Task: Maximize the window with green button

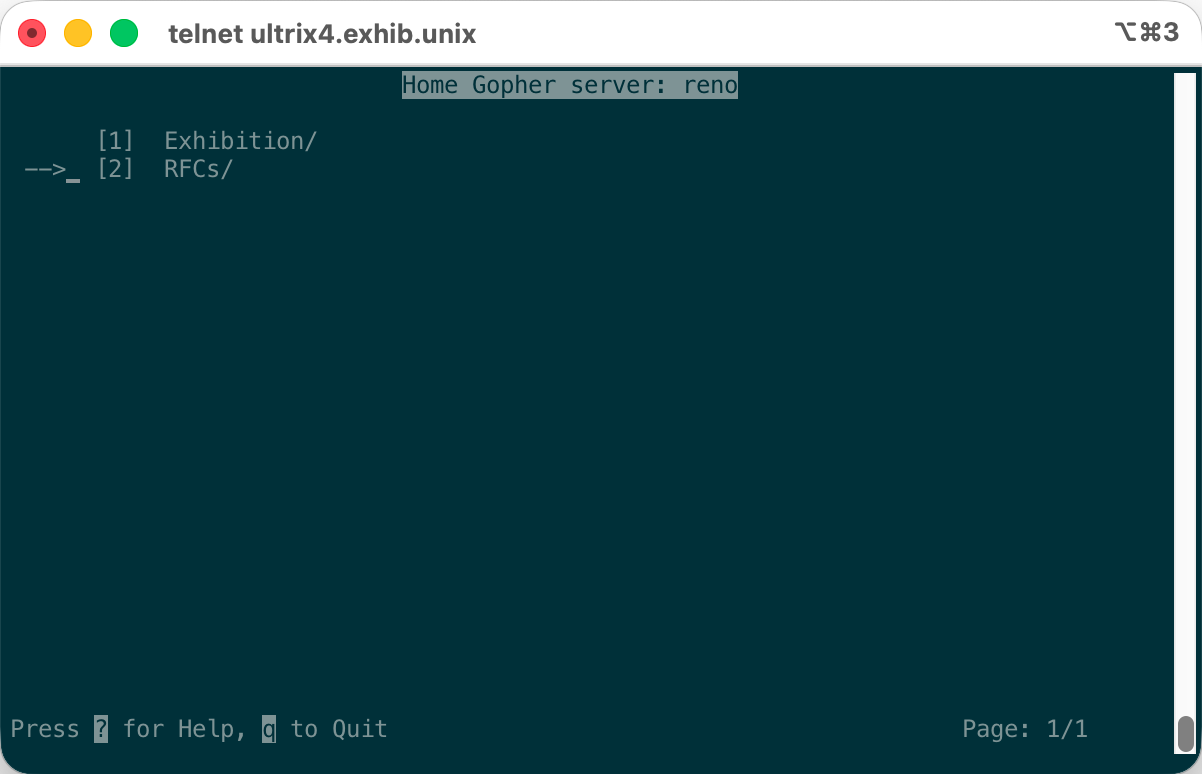Action: [124, 34]
